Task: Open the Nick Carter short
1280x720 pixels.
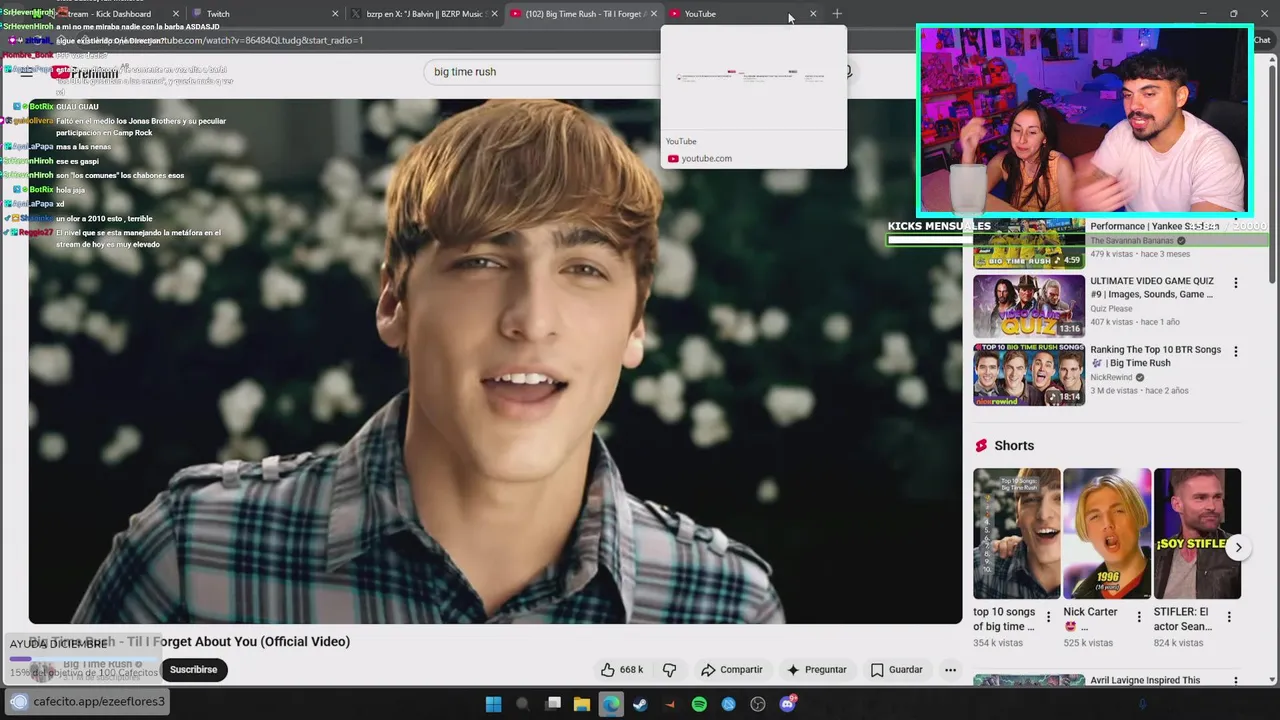Action: (x=1106, y=533)
